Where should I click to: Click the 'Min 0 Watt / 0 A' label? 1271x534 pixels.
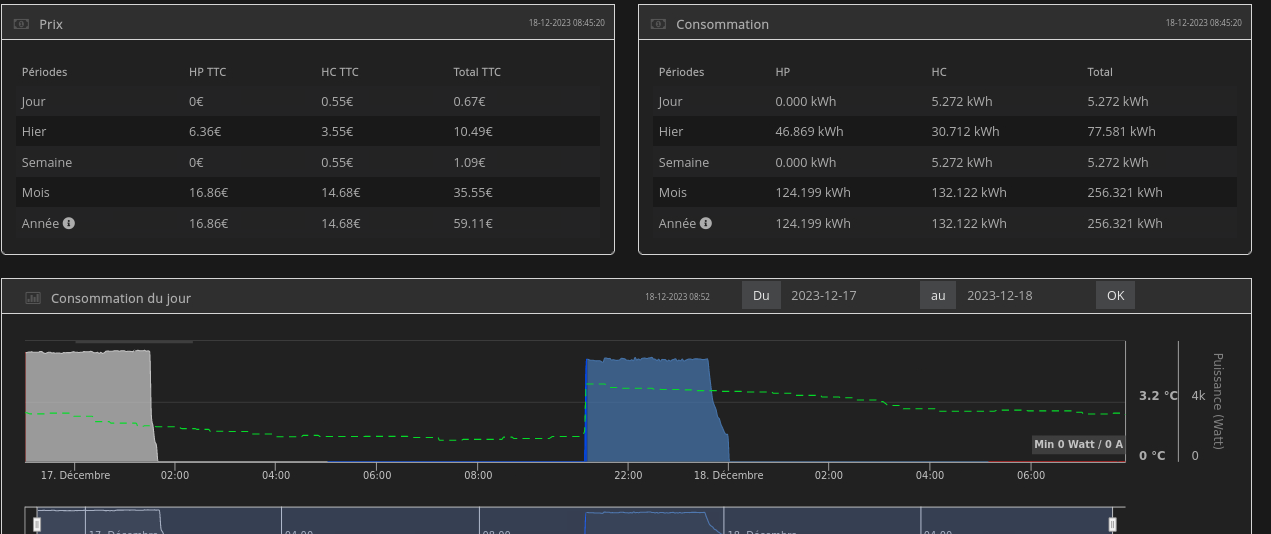point(1079,444)
